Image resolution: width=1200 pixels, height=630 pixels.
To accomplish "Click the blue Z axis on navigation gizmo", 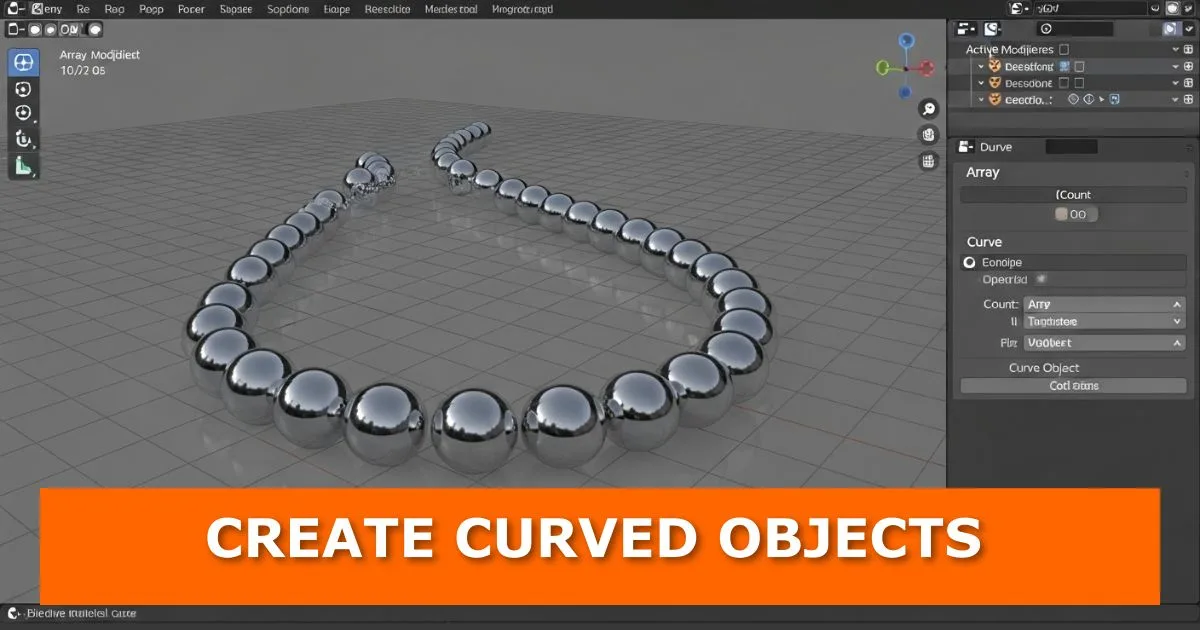I will (906, 41).
